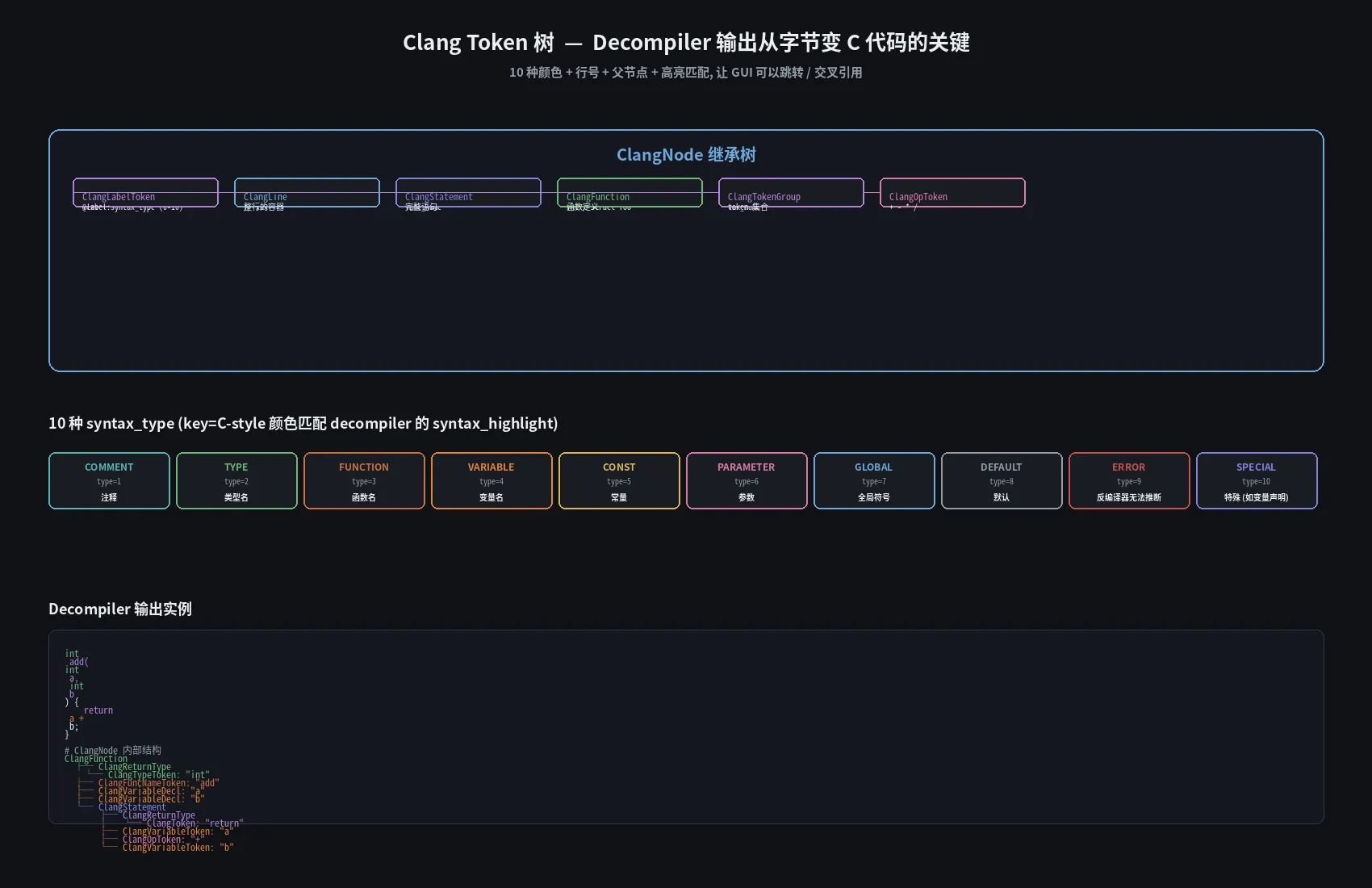
Task: Select the 'ClangVariableToken: "b"' tree row
Action: [x=178, y=848]
